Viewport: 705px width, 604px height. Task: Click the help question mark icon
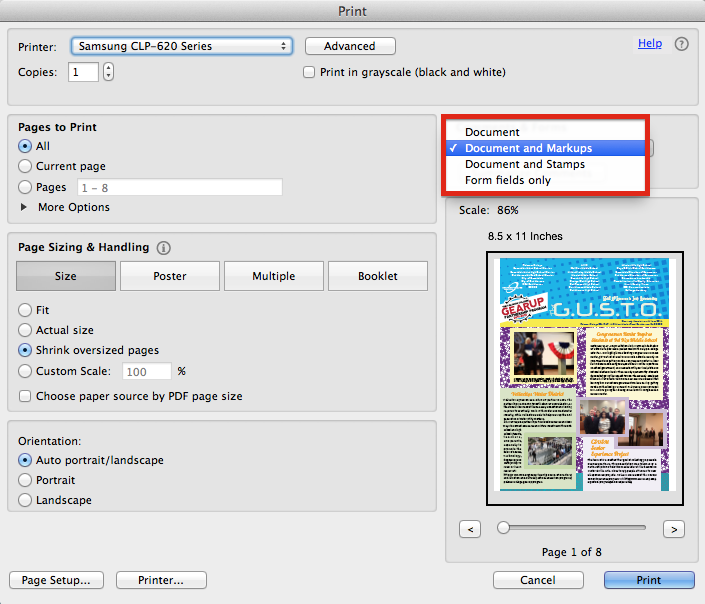[681, 44]
